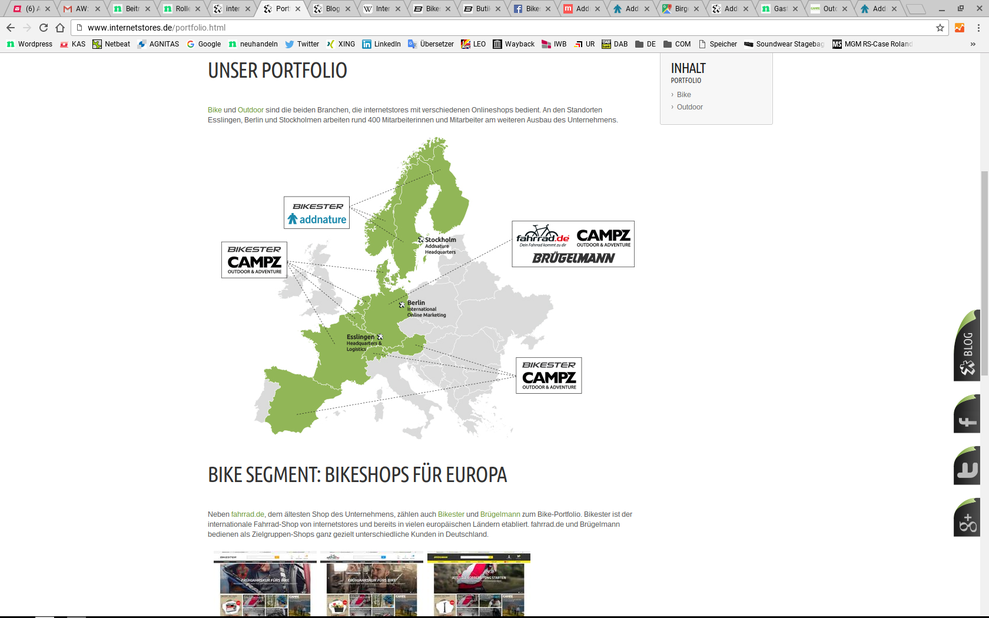Open the Blog side button
Viewport: 989px width, 618px height.
967,346
